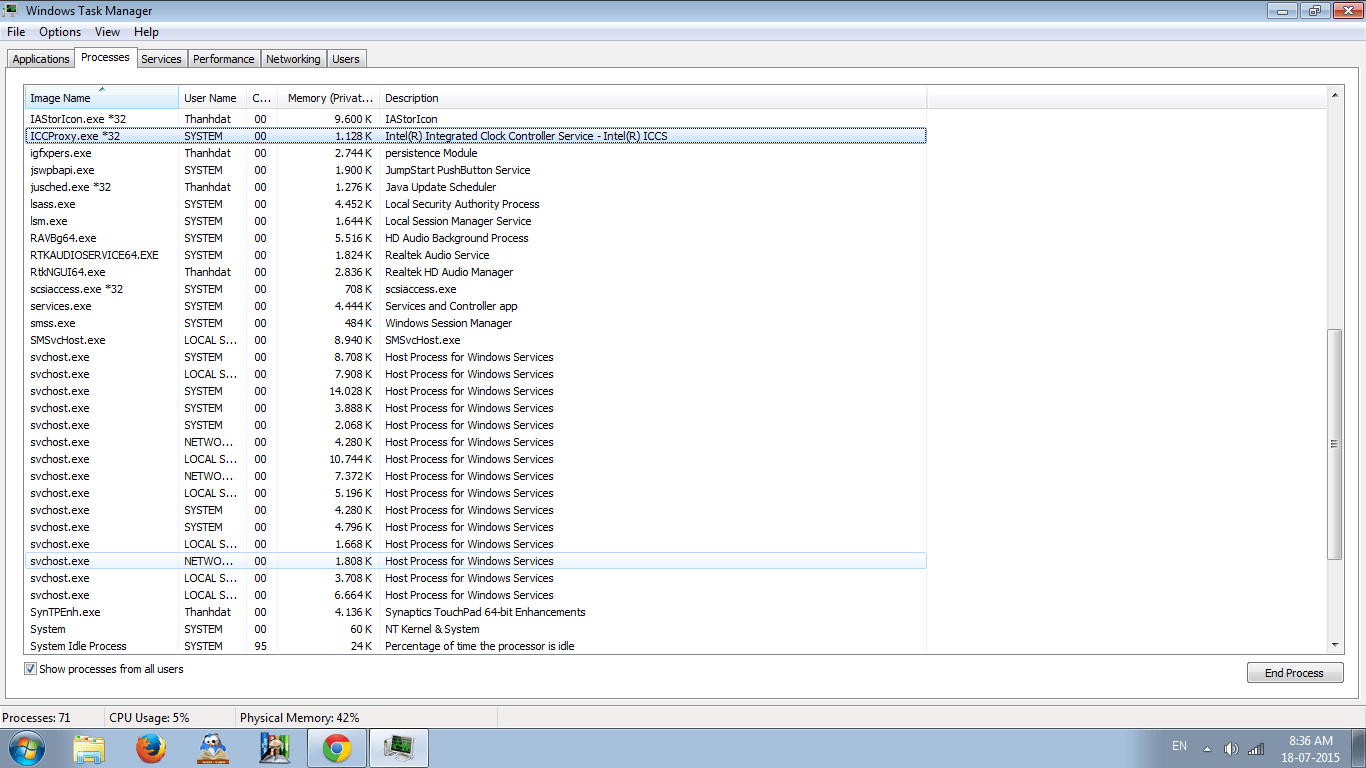Select SMSvcHost.exe process row

coord(476,340)
